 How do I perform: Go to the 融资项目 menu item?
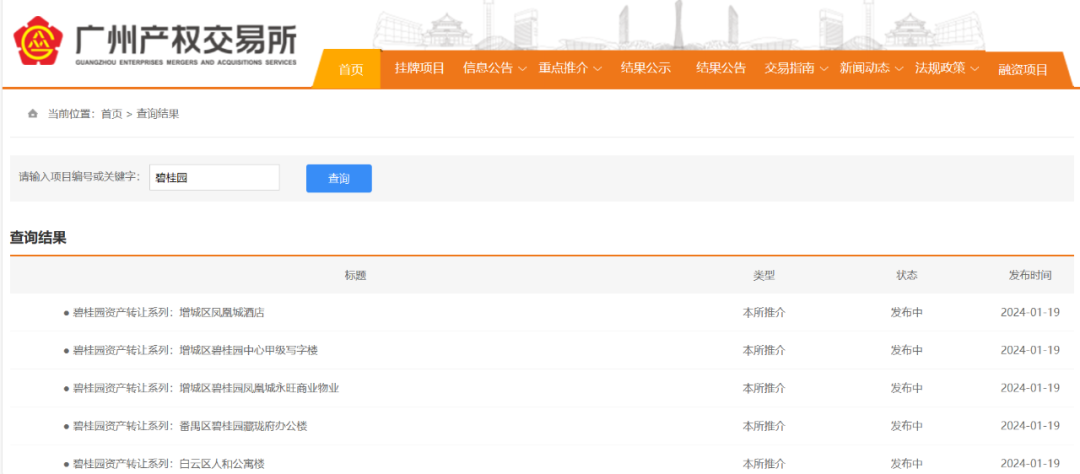tap(1023, 70)
